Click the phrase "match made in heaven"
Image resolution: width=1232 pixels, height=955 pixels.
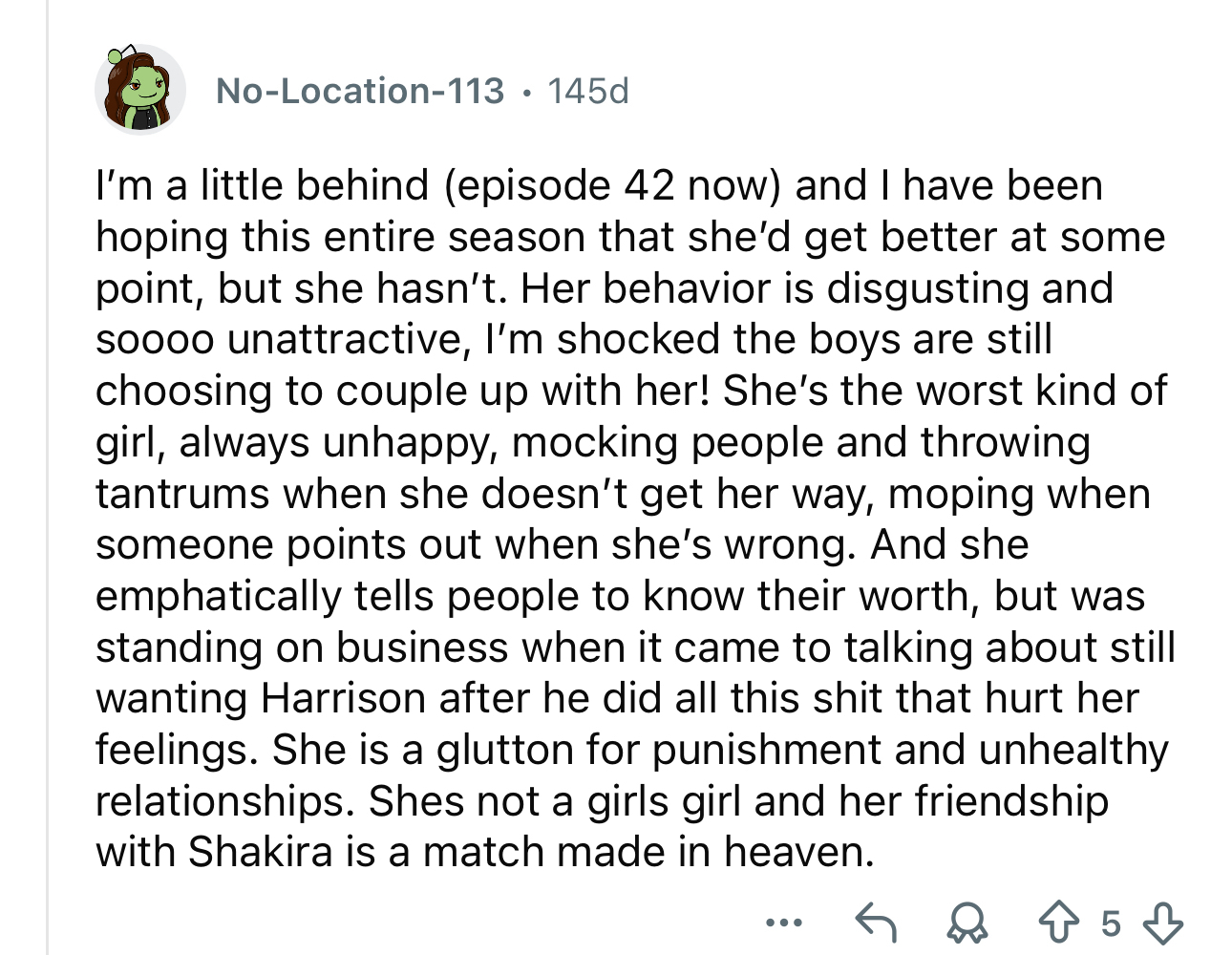pos(648,852)
